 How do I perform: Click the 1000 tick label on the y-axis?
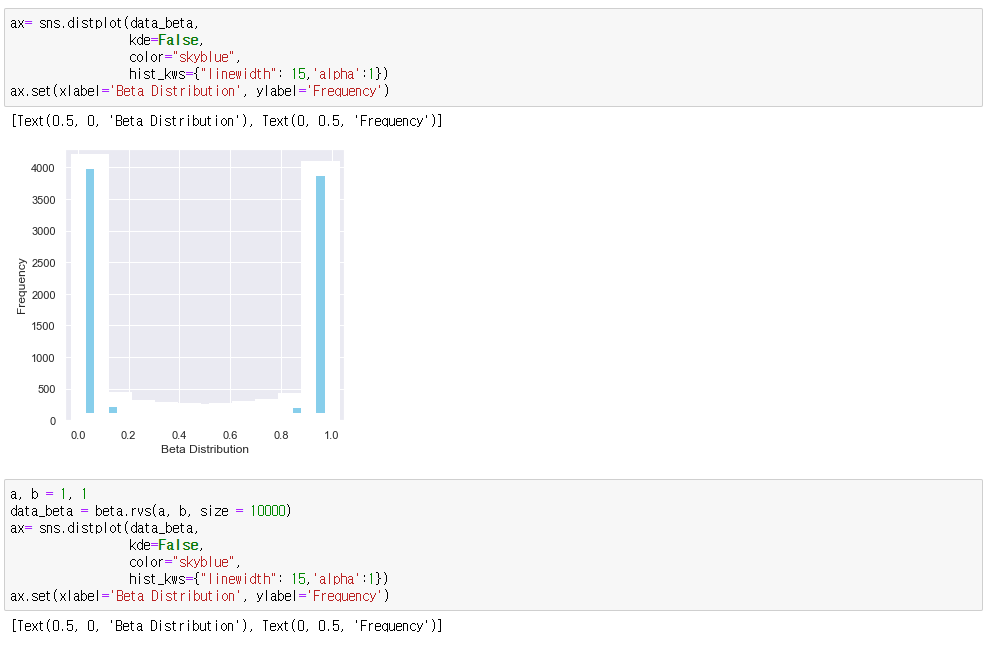tap(43, 357)
